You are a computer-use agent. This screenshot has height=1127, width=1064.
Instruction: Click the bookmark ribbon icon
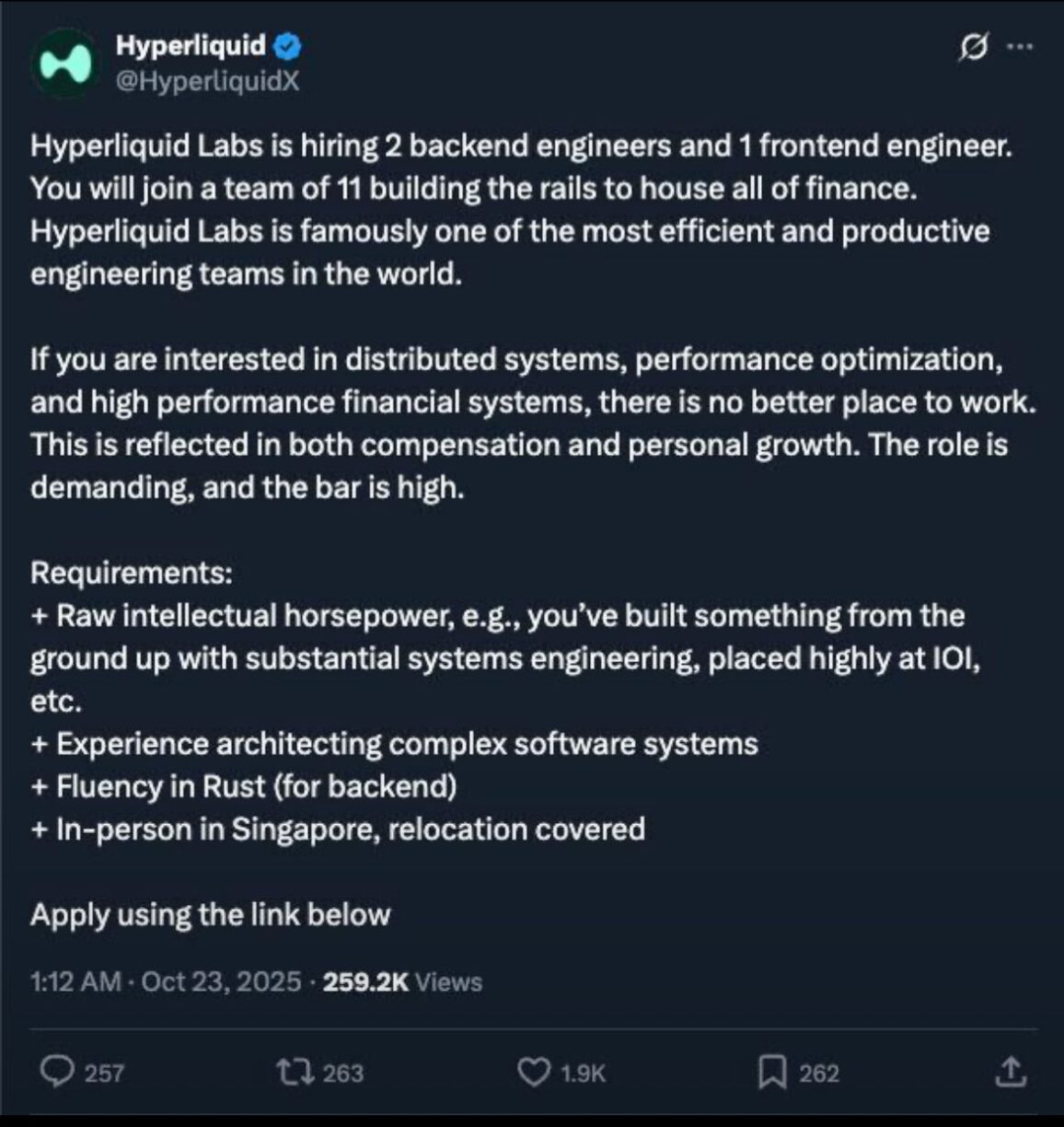774,1072
